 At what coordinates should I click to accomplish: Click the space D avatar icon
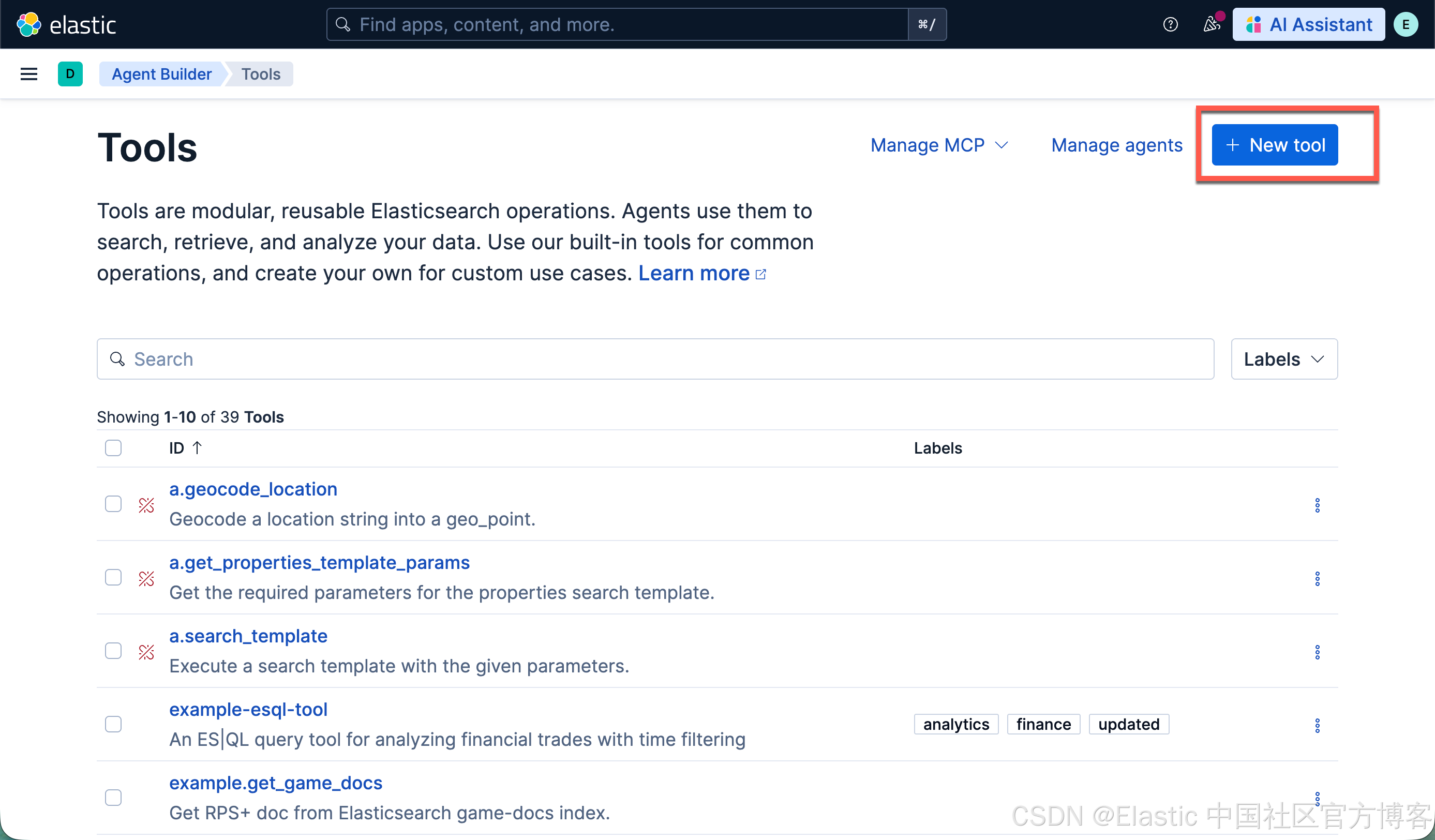[x=70, y=74]
